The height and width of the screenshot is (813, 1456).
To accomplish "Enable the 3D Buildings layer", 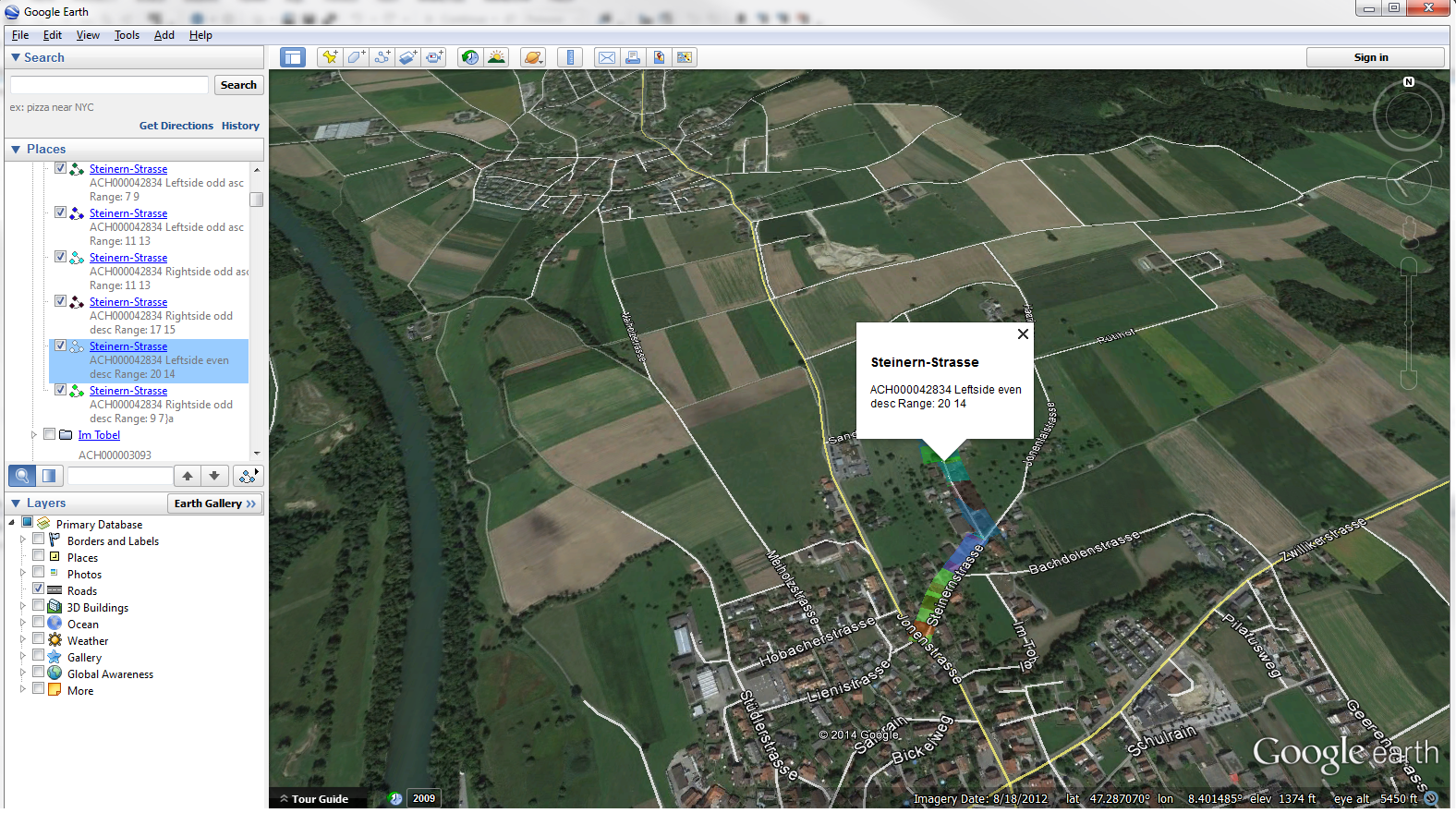I will click(38, 605).
